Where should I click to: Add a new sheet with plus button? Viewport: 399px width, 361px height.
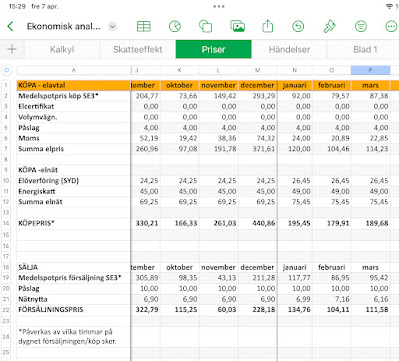coord(12,49)
